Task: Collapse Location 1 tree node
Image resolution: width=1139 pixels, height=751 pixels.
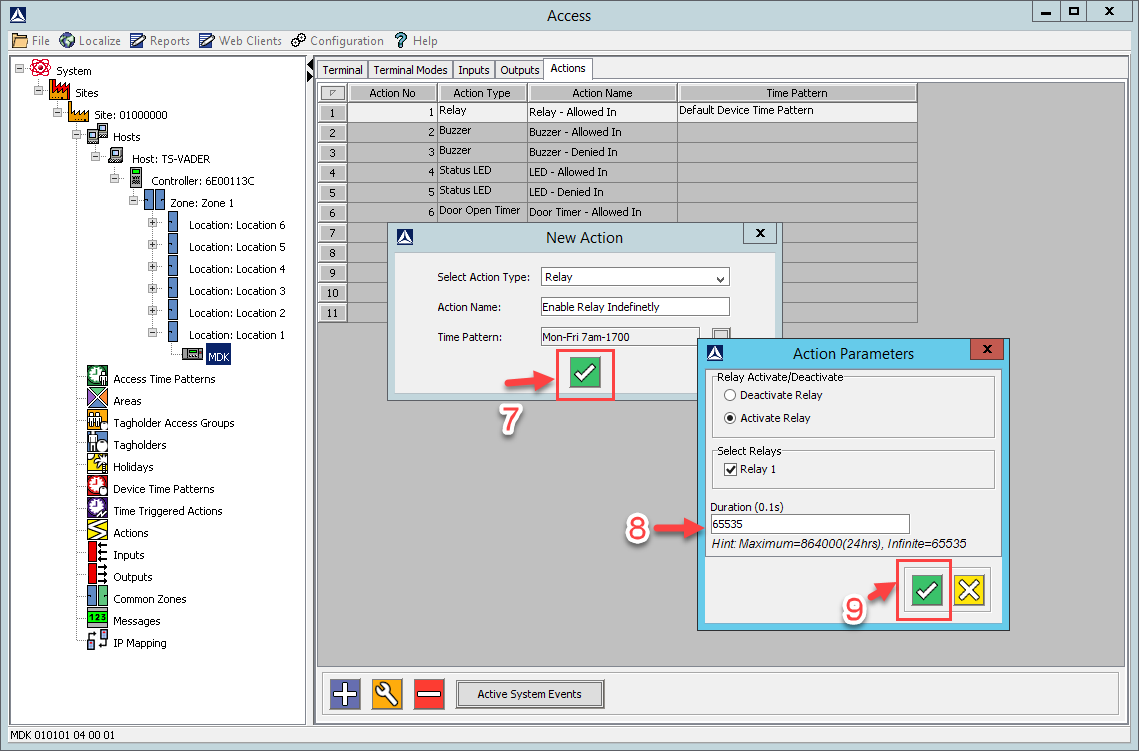Action: point(153,333)
